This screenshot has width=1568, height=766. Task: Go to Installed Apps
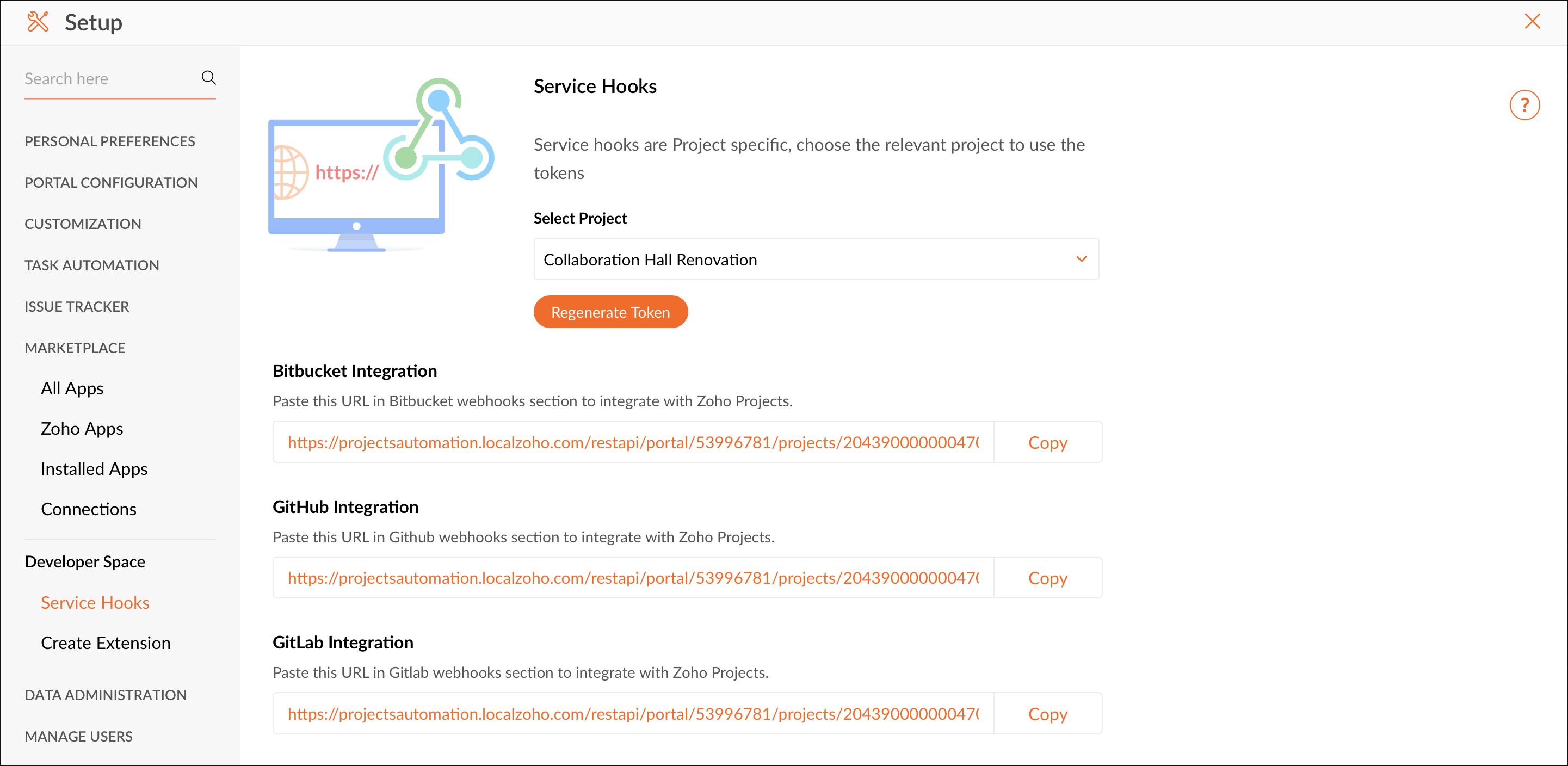point(94,468)
